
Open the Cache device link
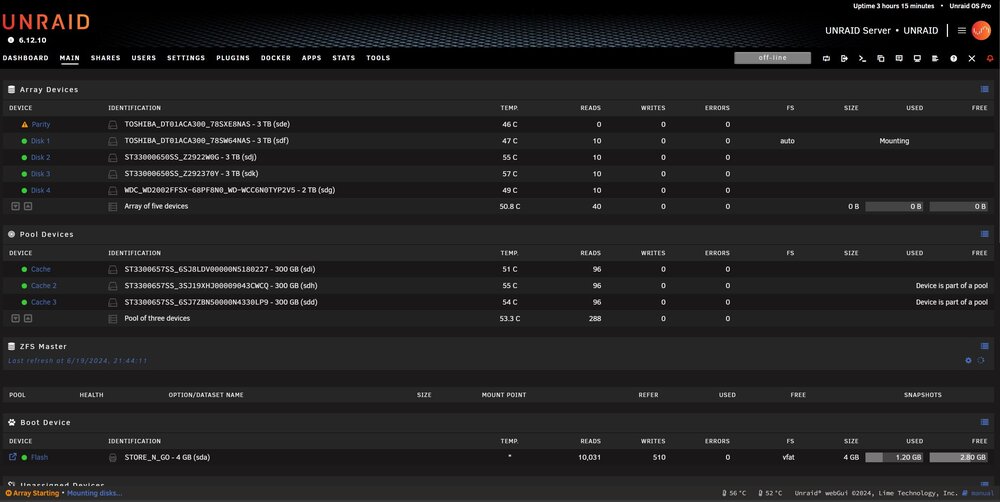click(41, 269)
